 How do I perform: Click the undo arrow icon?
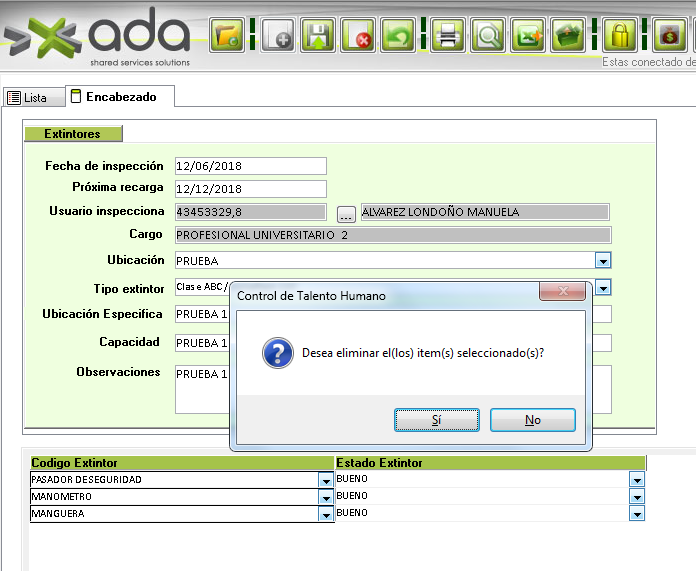tap(400, 36)
